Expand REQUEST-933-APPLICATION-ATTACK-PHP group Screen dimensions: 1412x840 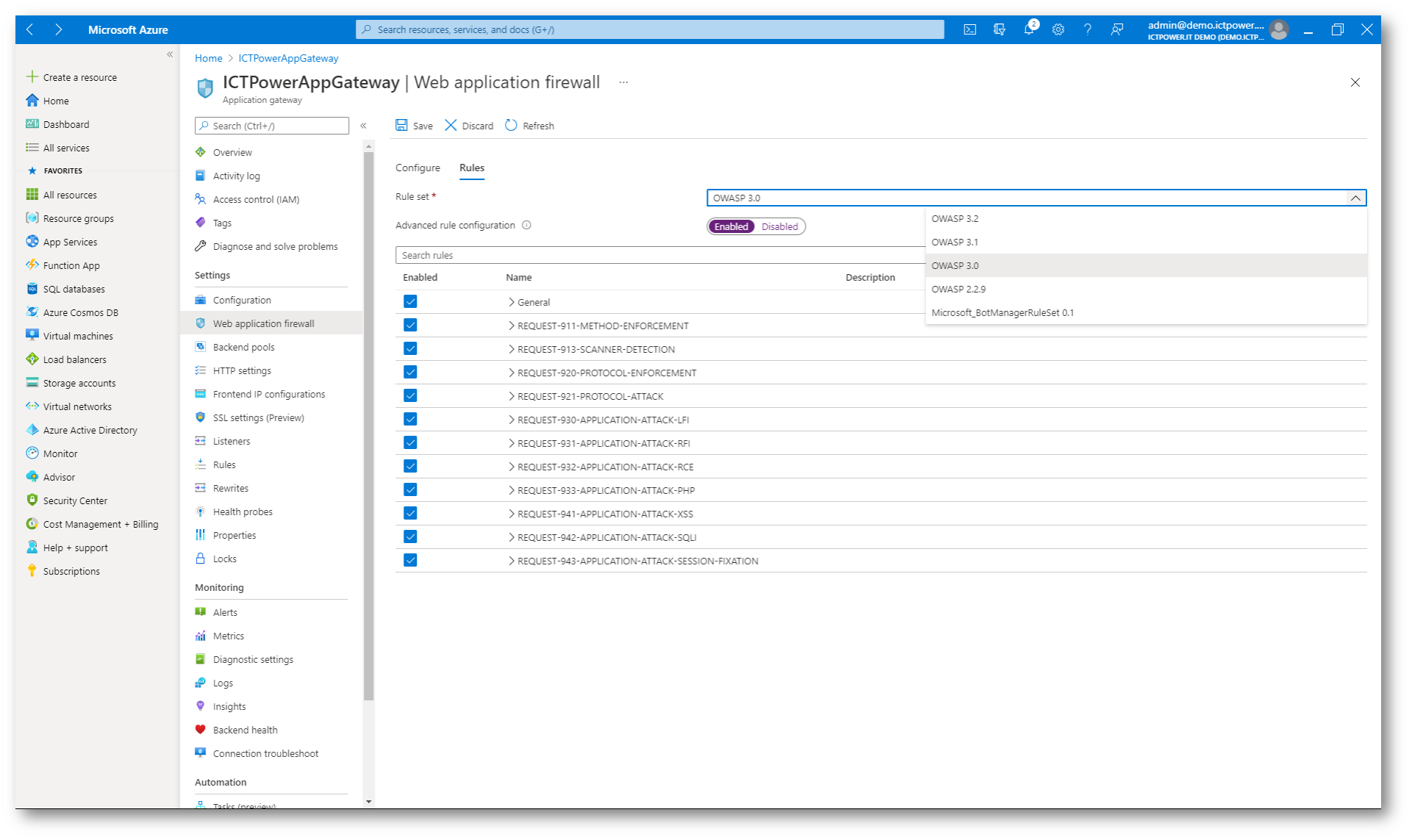click(511, 490)
